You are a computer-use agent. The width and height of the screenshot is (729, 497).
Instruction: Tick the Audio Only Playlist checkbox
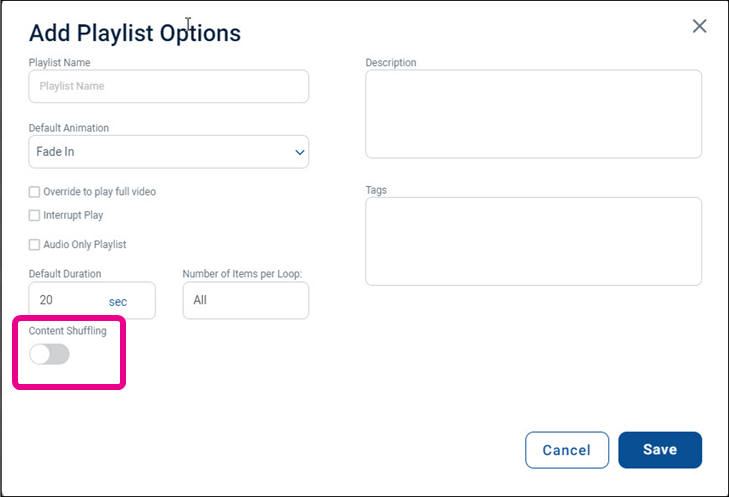(x=34, y=245)
